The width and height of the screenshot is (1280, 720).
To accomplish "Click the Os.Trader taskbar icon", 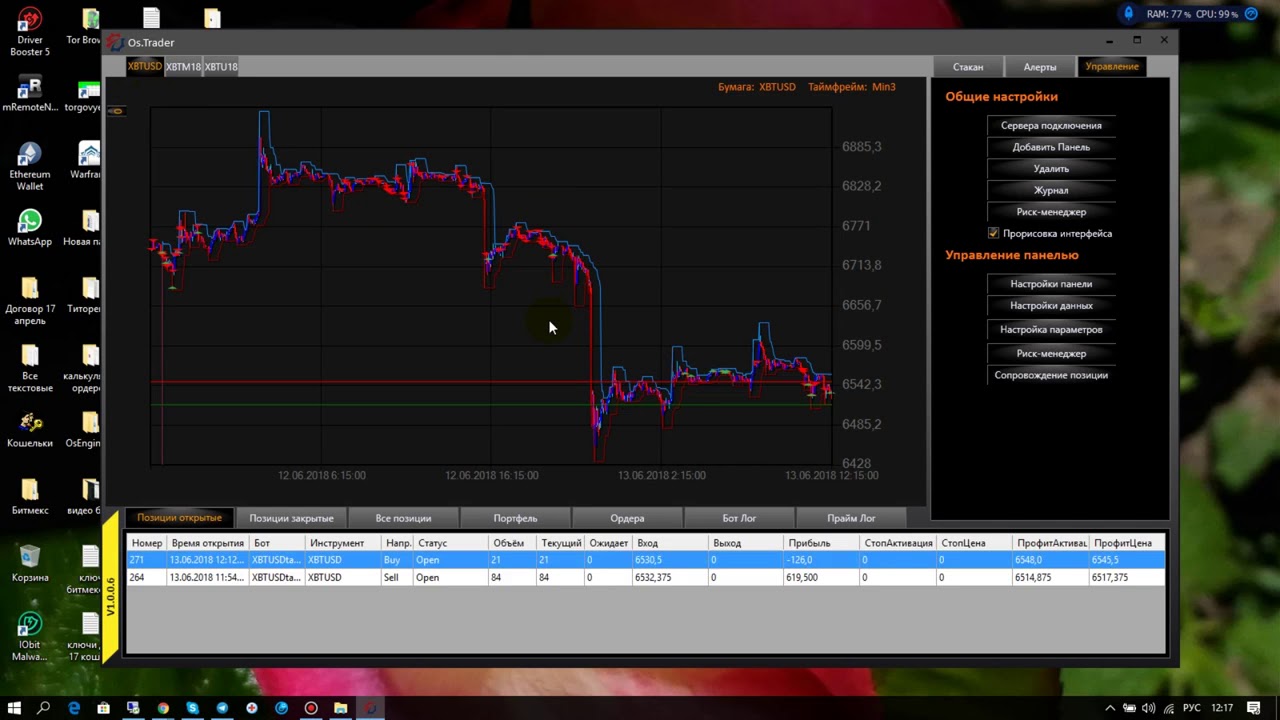I will tap(370, 708).
